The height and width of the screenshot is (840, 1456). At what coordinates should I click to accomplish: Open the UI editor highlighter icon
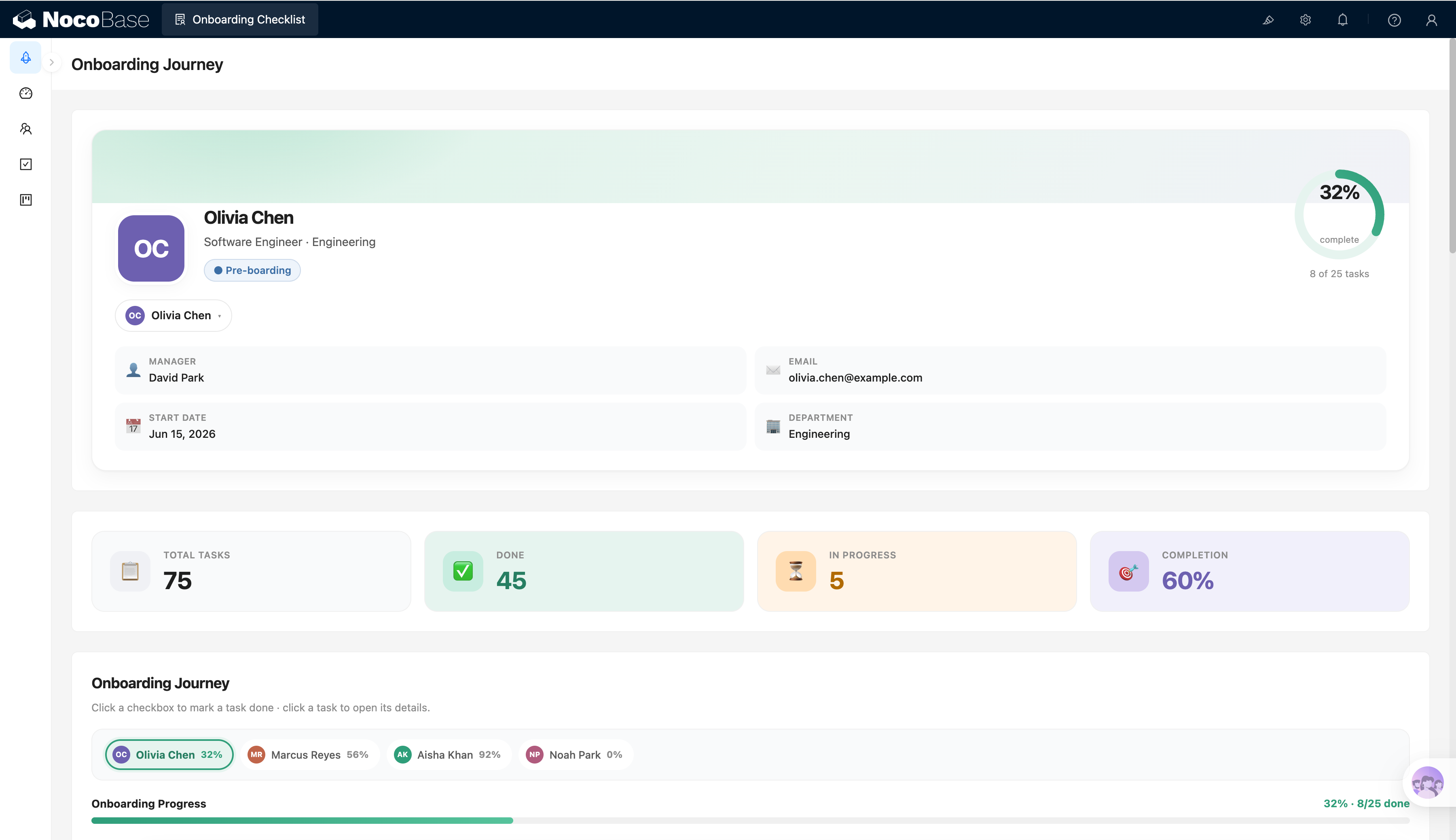coord(1268,20)
